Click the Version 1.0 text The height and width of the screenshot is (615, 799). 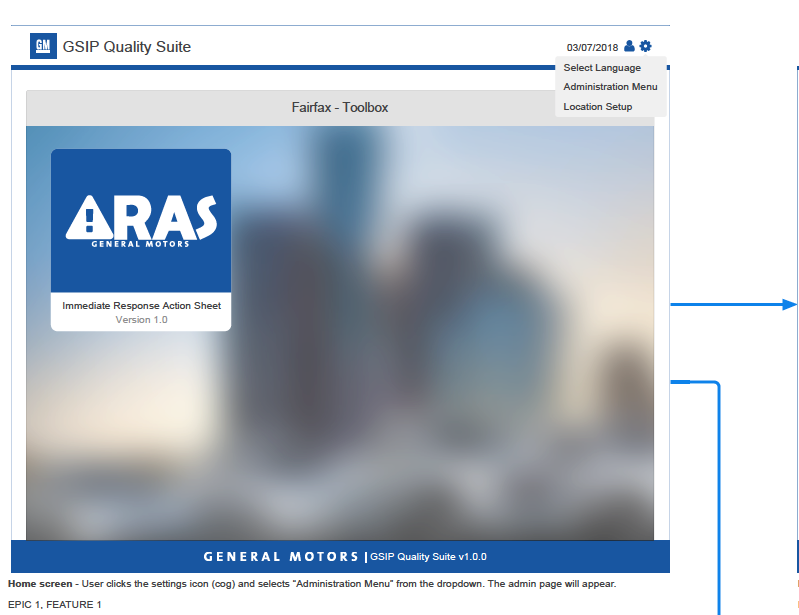tap(141, 320)
